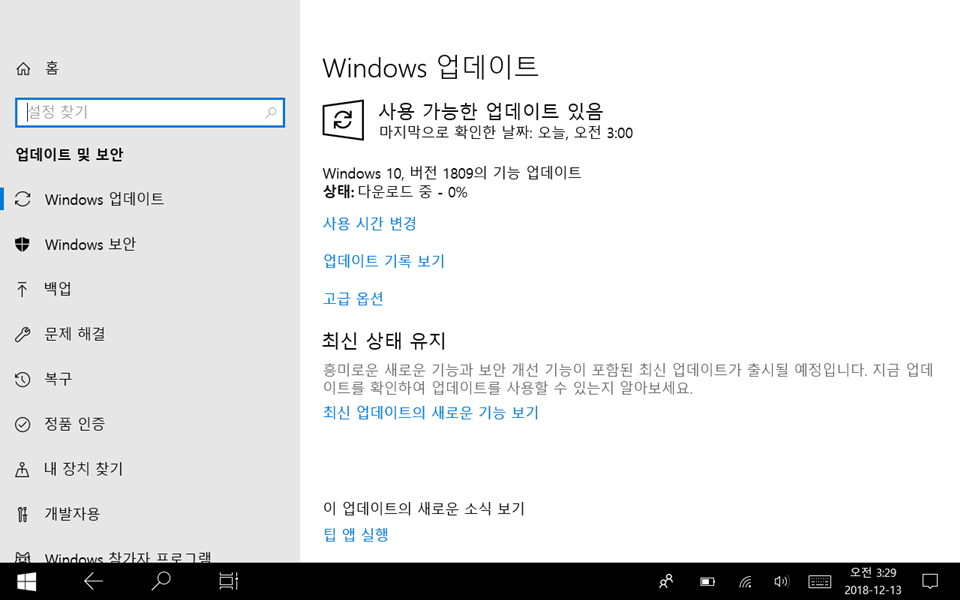
Task: Click the battery icon in tray
Action: 707,582
